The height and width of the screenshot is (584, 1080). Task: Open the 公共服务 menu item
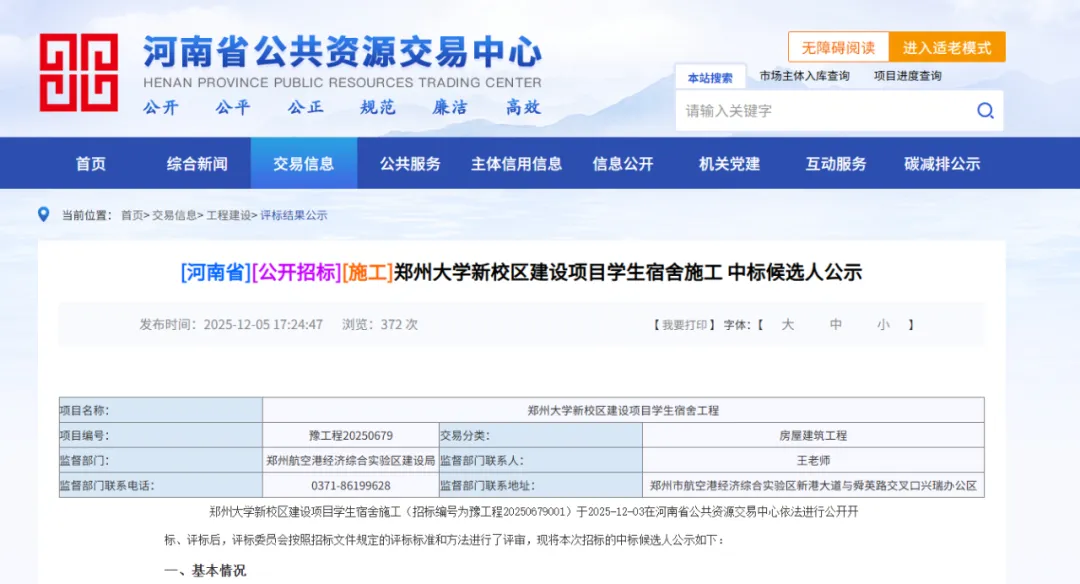[x=411, y=164]
